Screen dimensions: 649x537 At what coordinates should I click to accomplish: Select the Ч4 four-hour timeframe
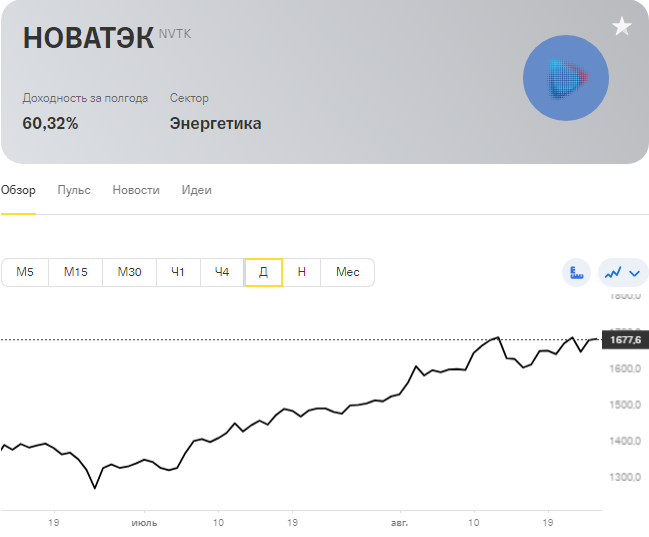point(222,272)
